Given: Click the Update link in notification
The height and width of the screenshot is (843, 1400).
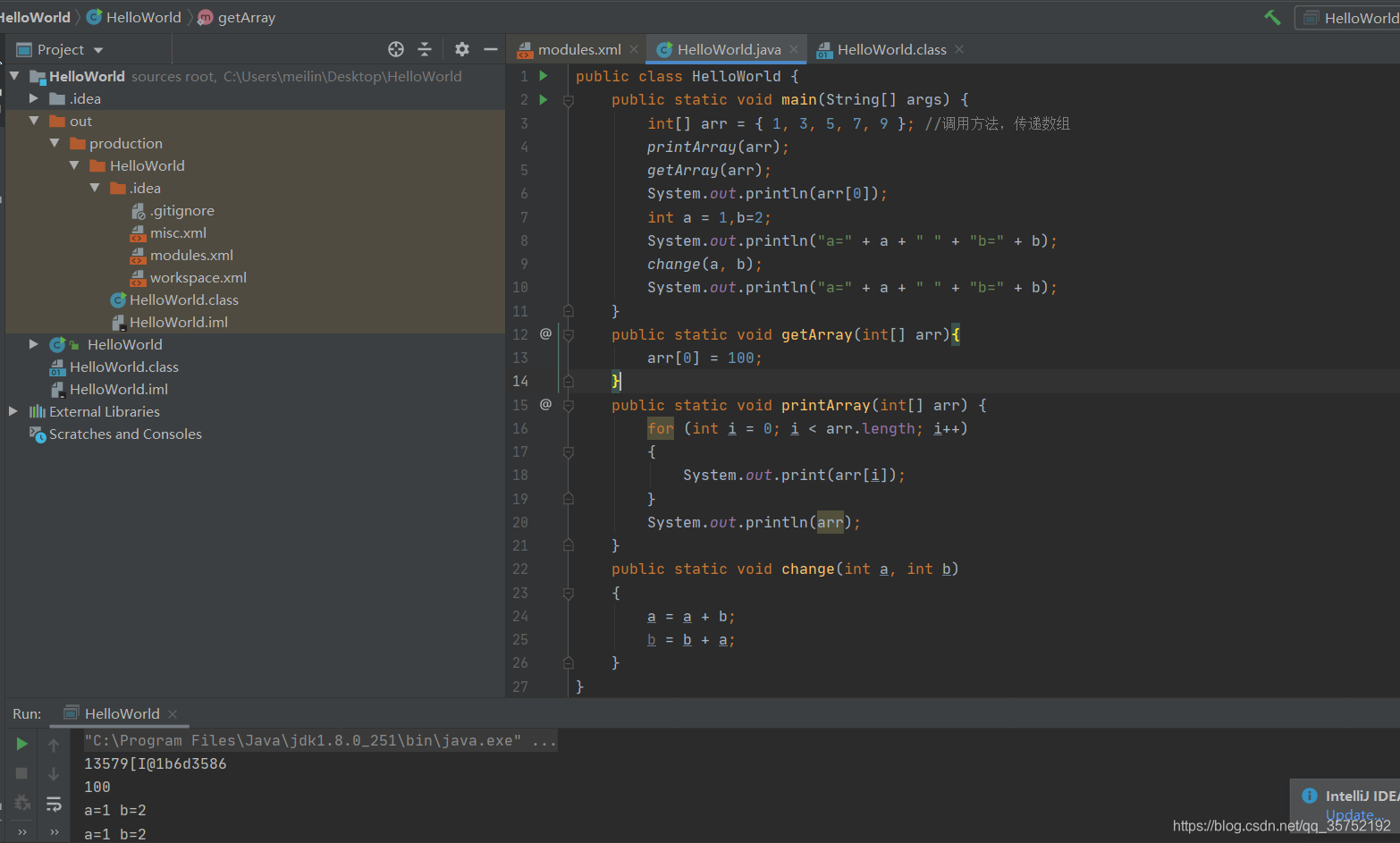Looking at the screenshot, I should [1350, 815].
